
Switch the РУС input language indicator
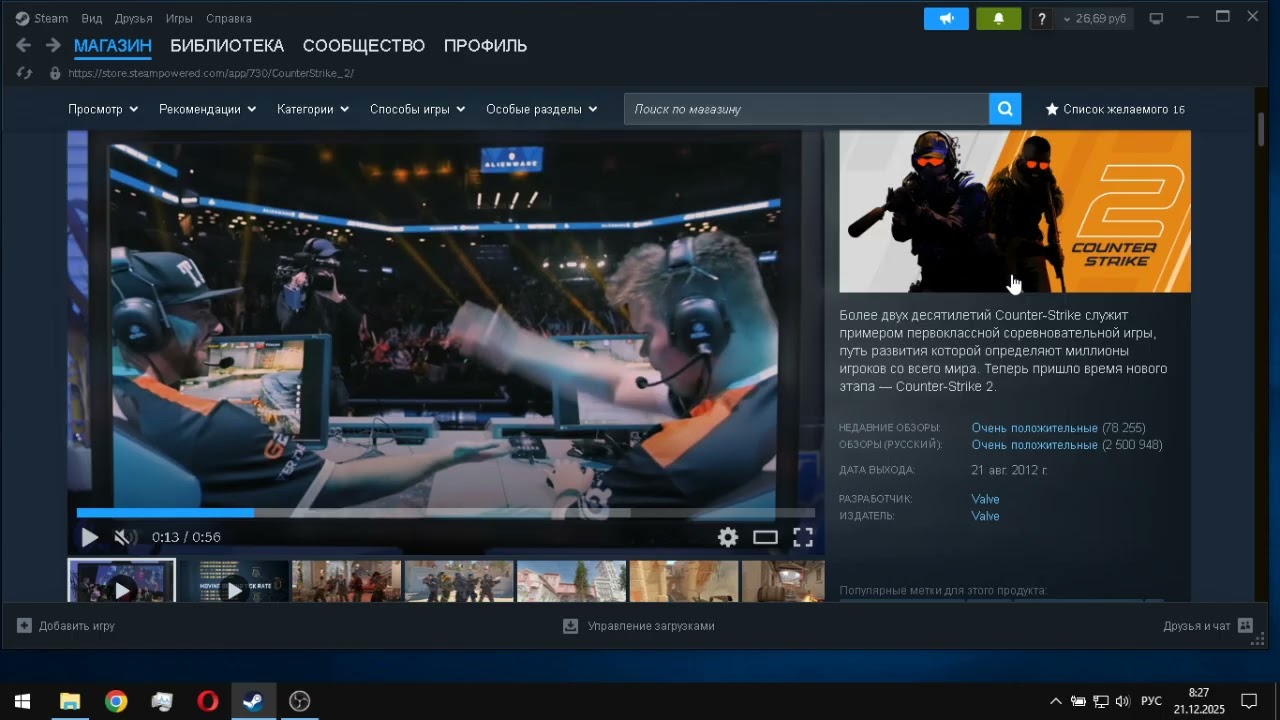click(1152, 701)
